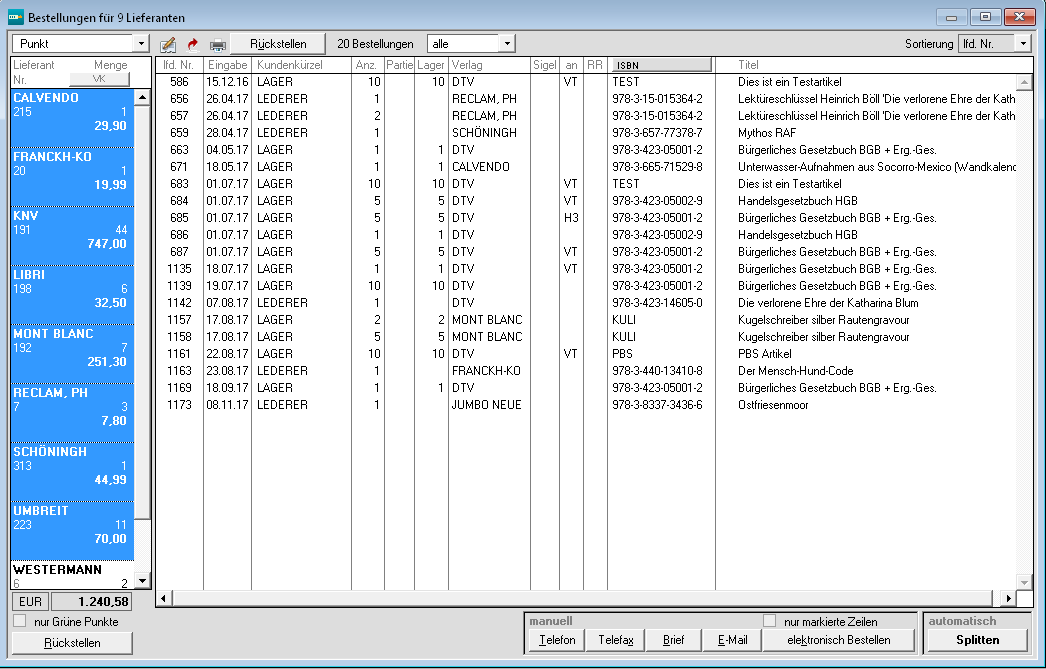Click the VK button in the supplier header
The width and height of the screenshot is (1046, 669).
click(99, 79)
